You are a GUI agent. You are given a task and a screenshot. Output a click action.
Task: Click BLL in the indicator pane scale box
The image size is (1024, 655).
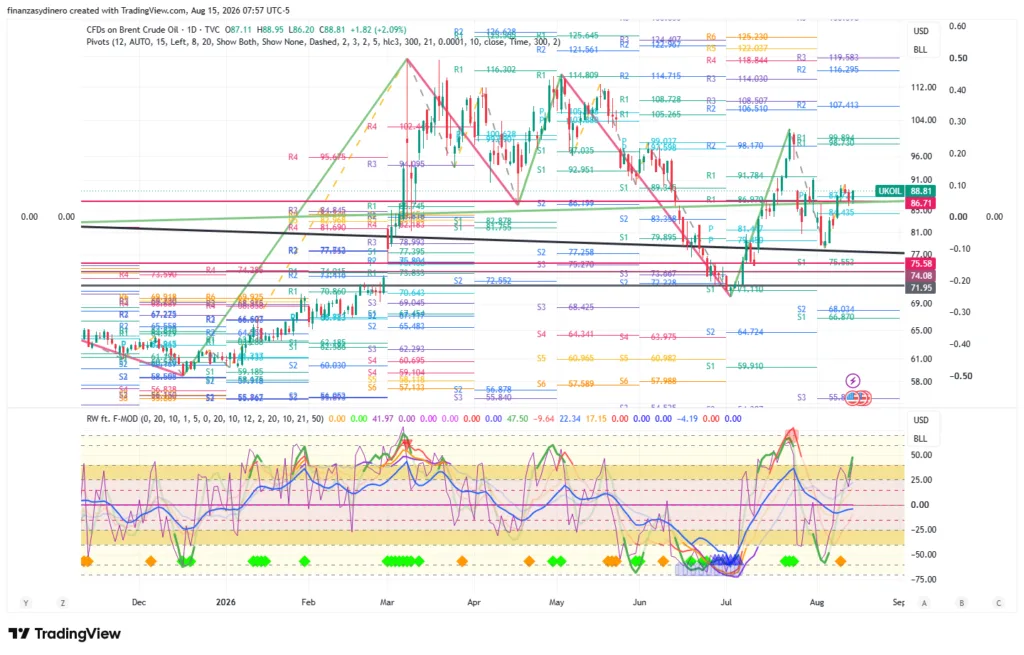pos(920,438)
